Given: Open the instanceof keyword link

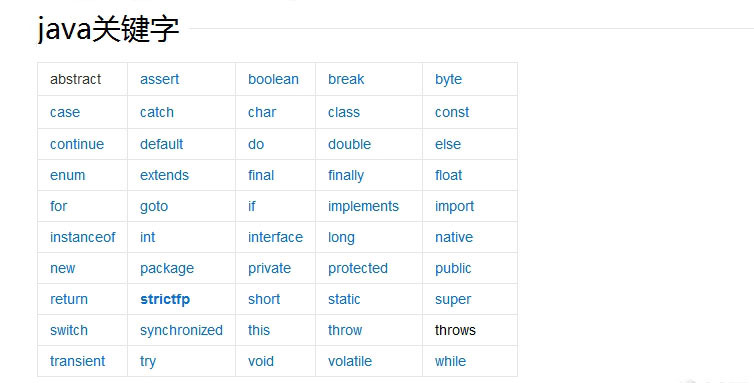Looking at the screenshot, I should [83, 237].
